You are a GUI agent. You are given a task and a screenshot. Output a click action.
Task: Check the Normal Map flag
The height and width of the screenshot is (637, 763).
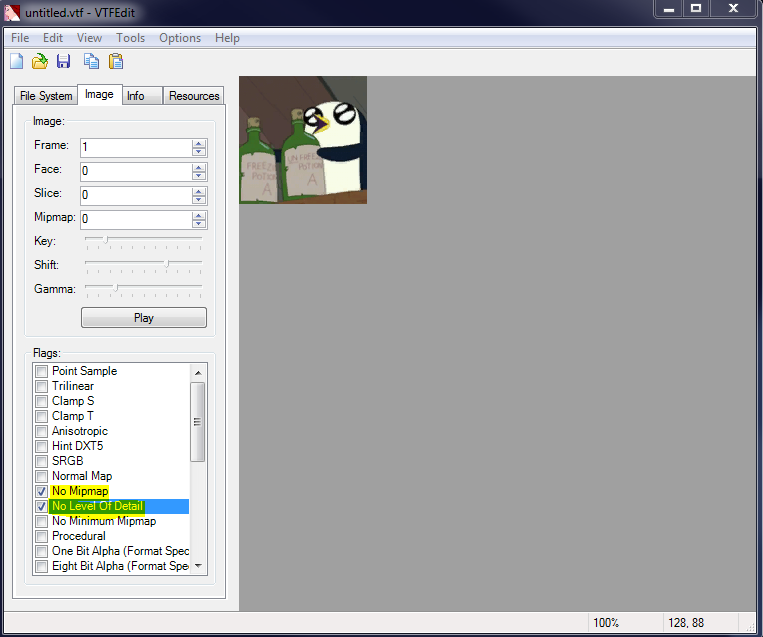pos(42,476)
